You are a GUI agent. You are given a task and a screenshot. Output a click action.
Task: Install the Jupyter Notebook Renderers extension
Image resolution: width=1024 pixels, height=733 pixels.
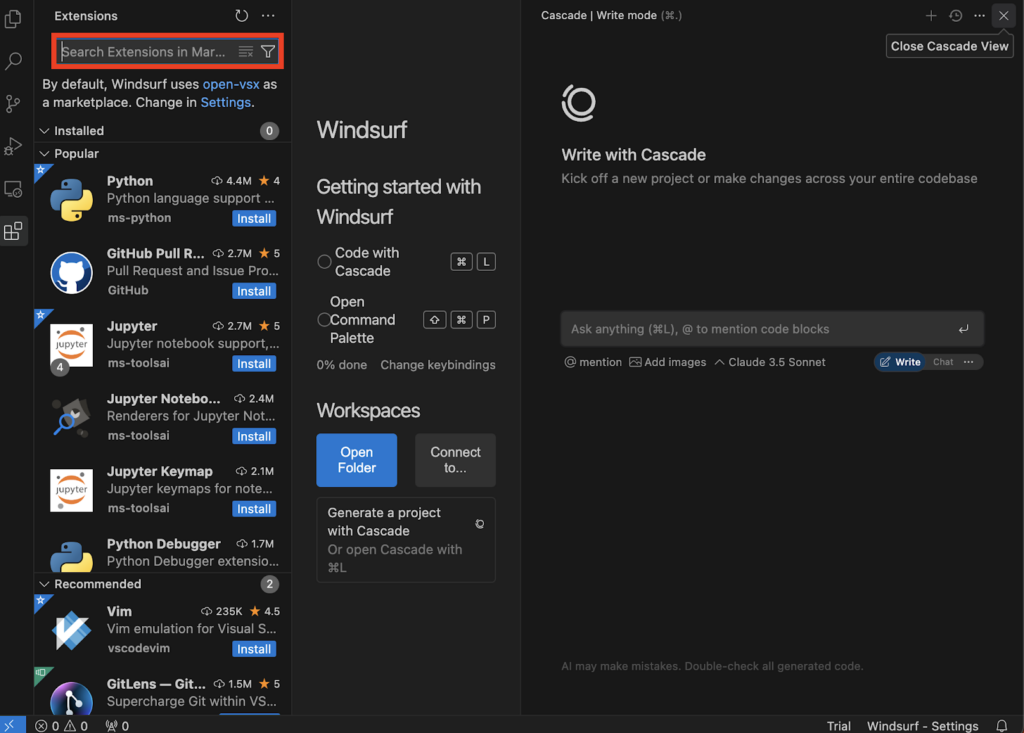[x=254, y=436]
